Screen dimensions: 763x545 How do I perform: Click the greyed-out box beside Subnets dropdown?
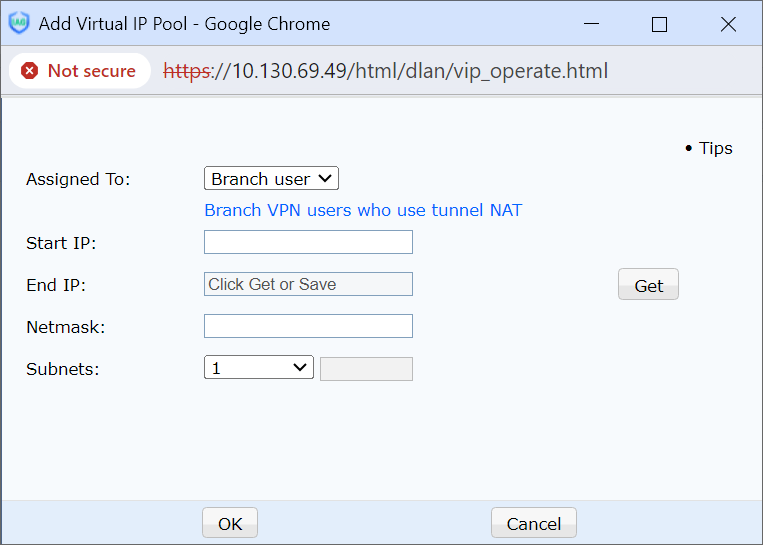point(366,369)
